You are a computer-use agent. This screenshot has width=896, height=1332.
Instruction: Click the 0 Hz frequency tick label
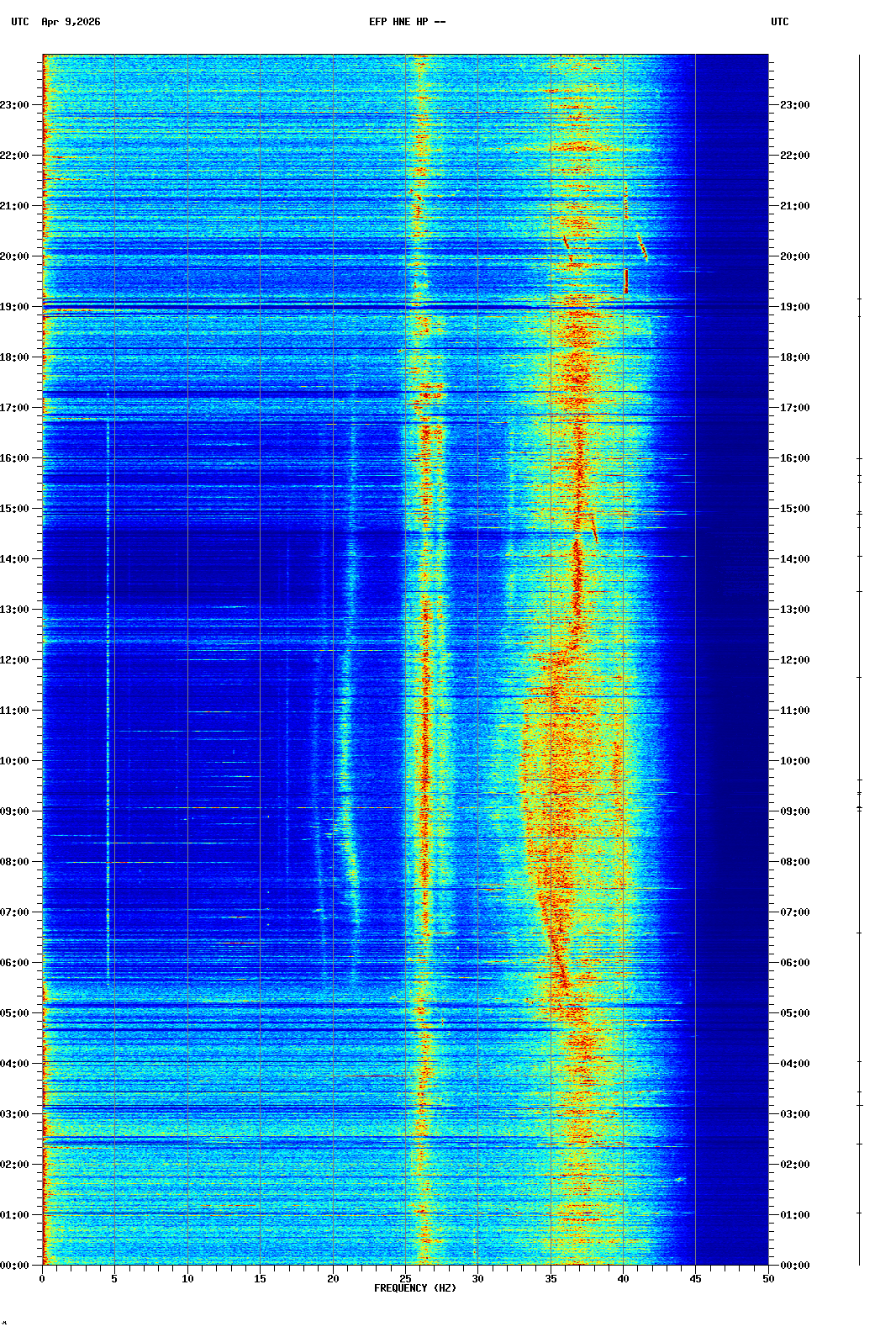tap(42, 1279)
